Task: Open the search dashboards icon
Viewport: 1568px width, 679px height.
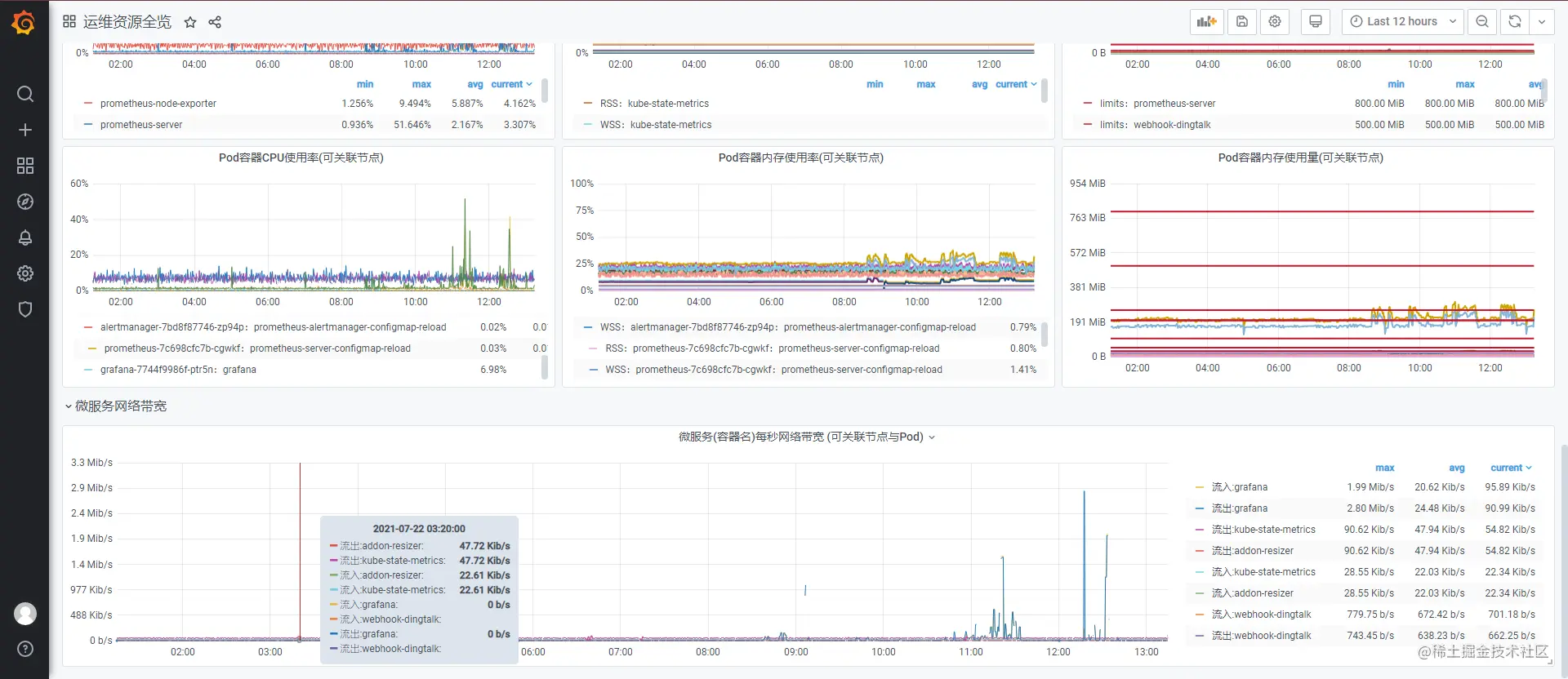Action: (x=25, y=94)
